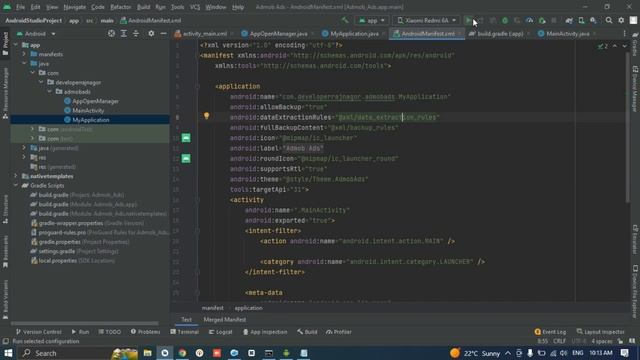Open the Terminal tool window

(x=184, y=332)
